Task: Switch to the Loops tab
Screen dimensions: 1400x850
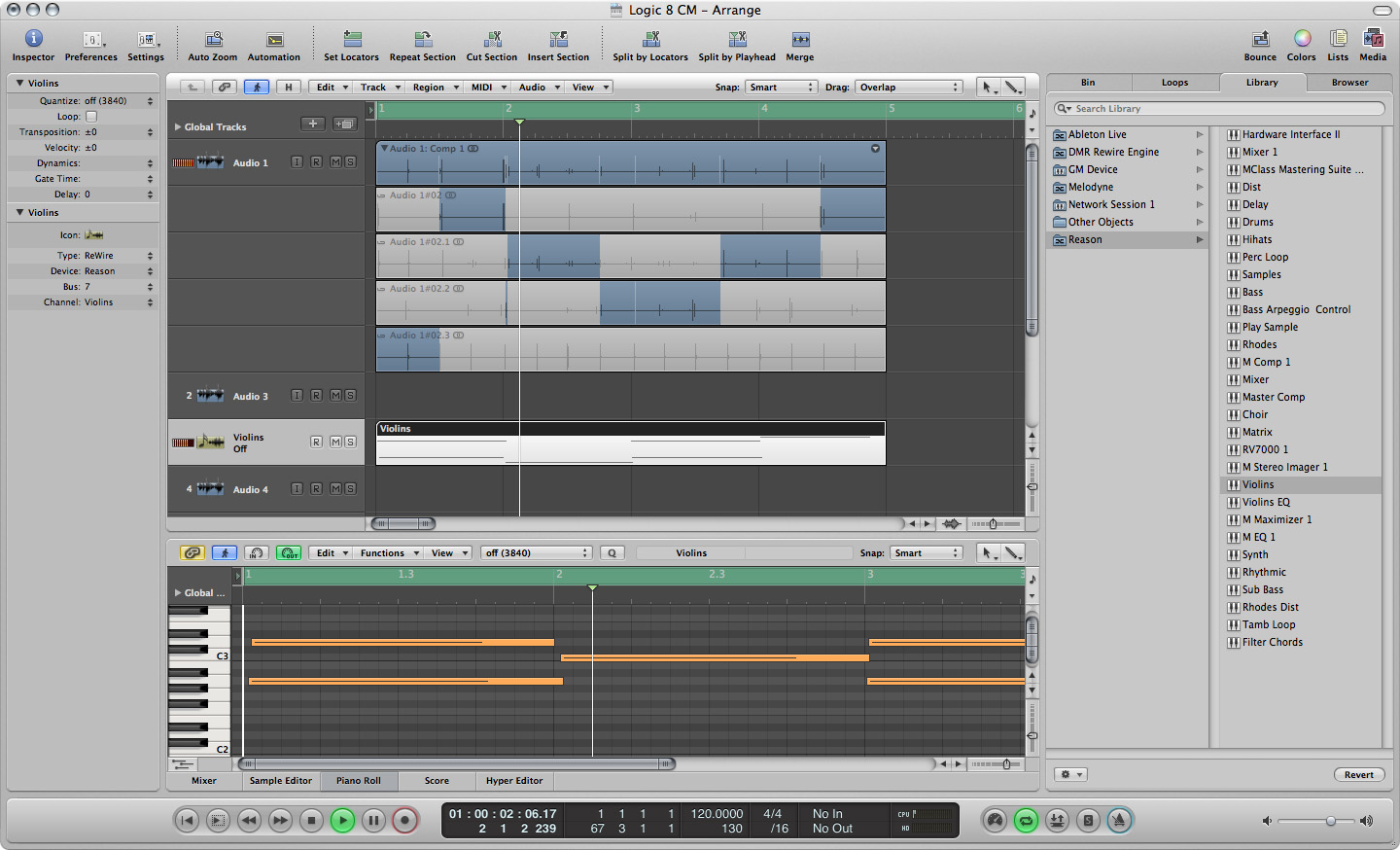Action: (x=1174, y=83)
